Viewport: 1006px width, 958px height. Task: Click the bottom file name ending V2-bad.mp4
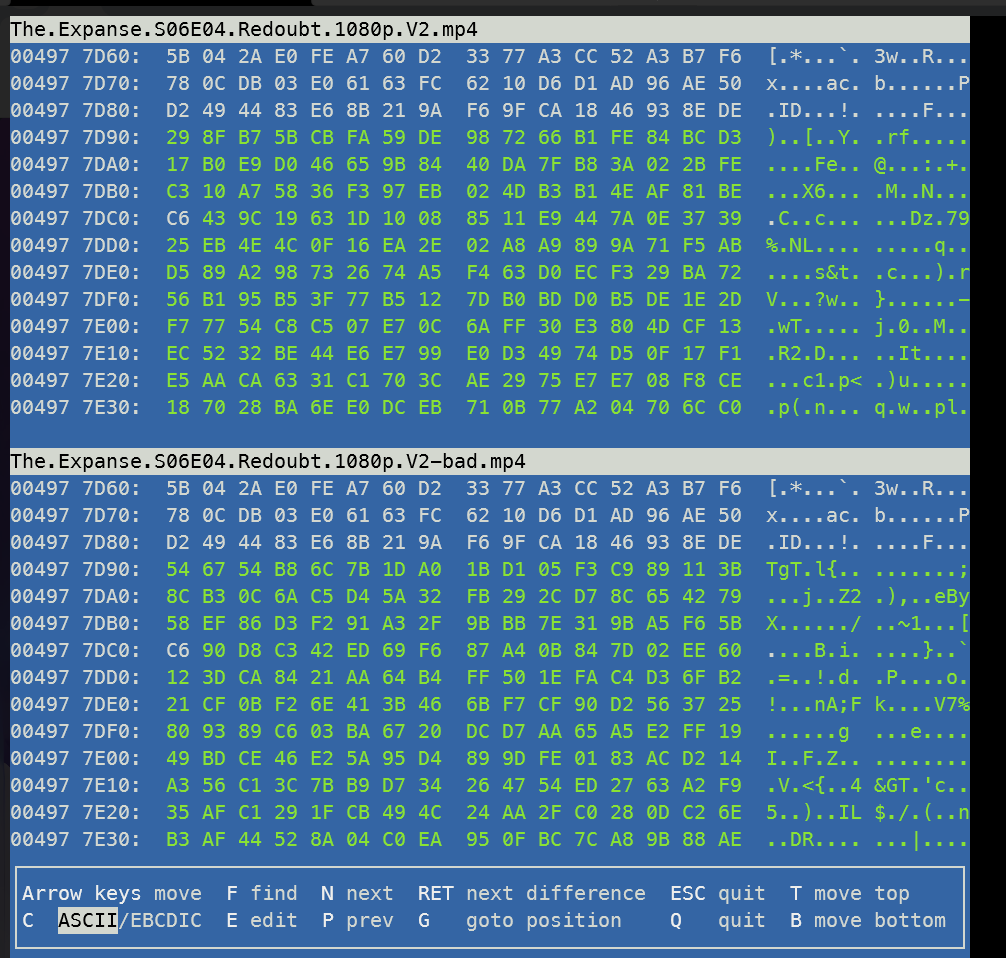pyautogui.click(x=268, y=461)
